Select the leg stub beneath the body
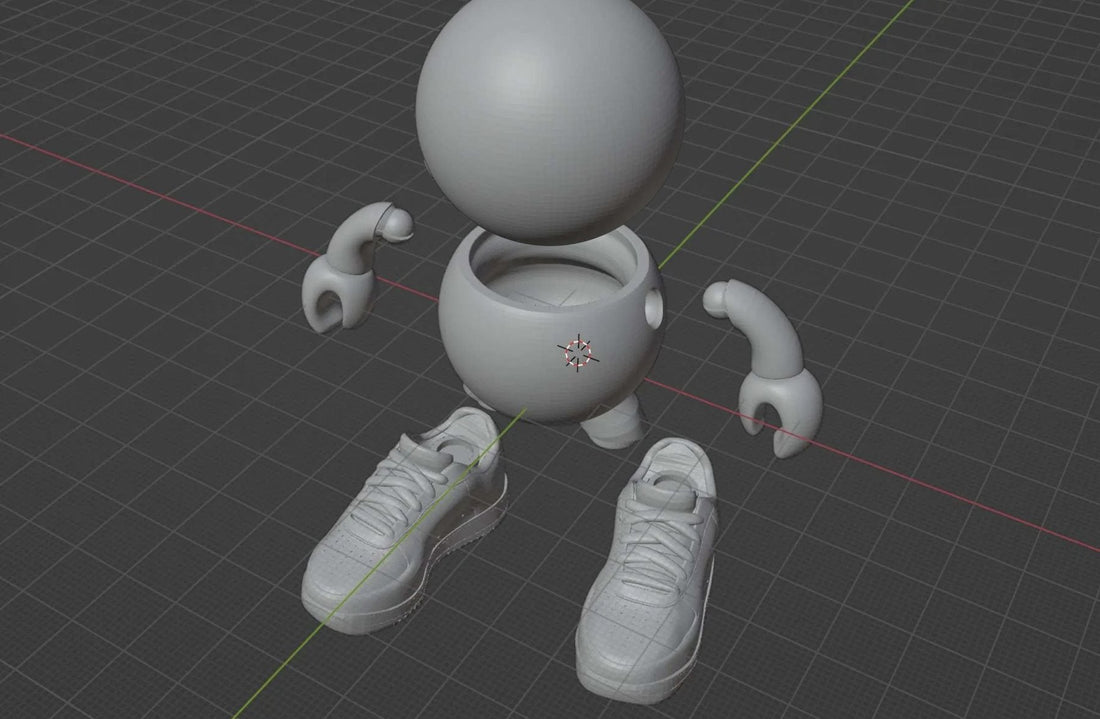 click(616, 423)
